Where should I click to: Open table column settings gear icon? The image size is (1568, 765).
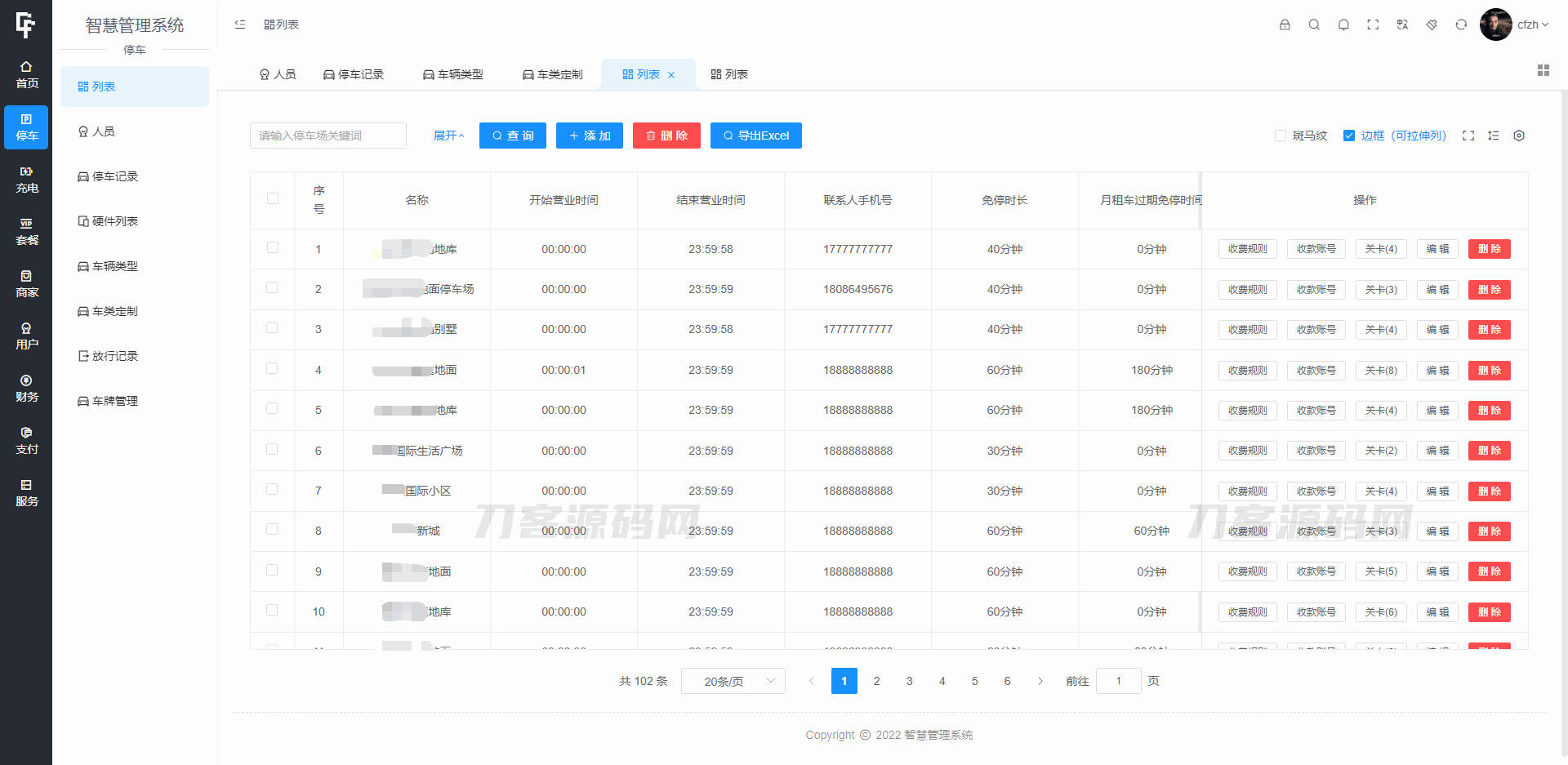pos(1519,136)
